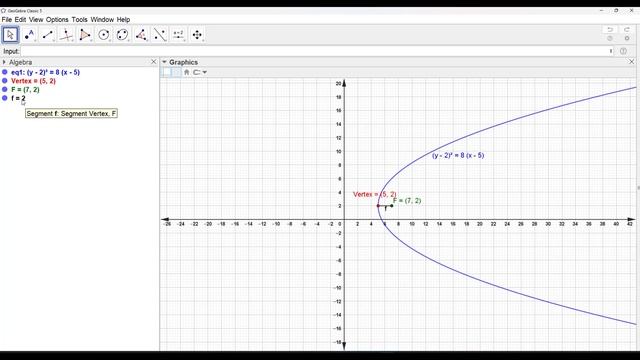This screenshot has height=360, width=640.
Task: Toggle visibility of segment f = 2
Action: [5, 98]
